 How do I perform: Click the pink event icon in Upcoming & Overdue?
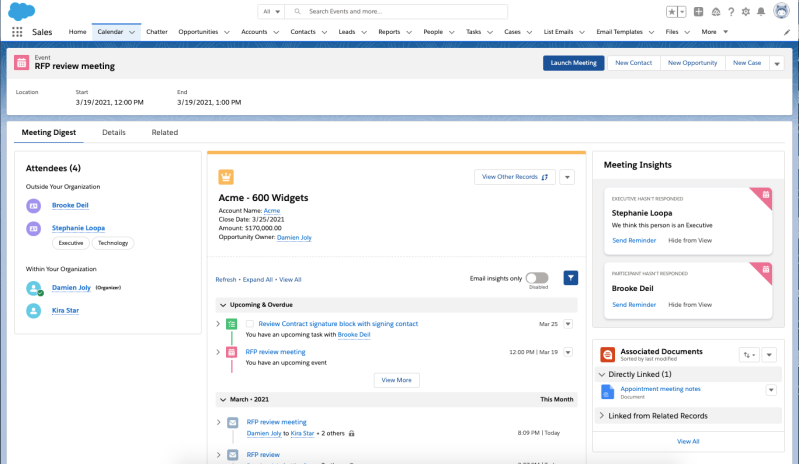point(231,352)
